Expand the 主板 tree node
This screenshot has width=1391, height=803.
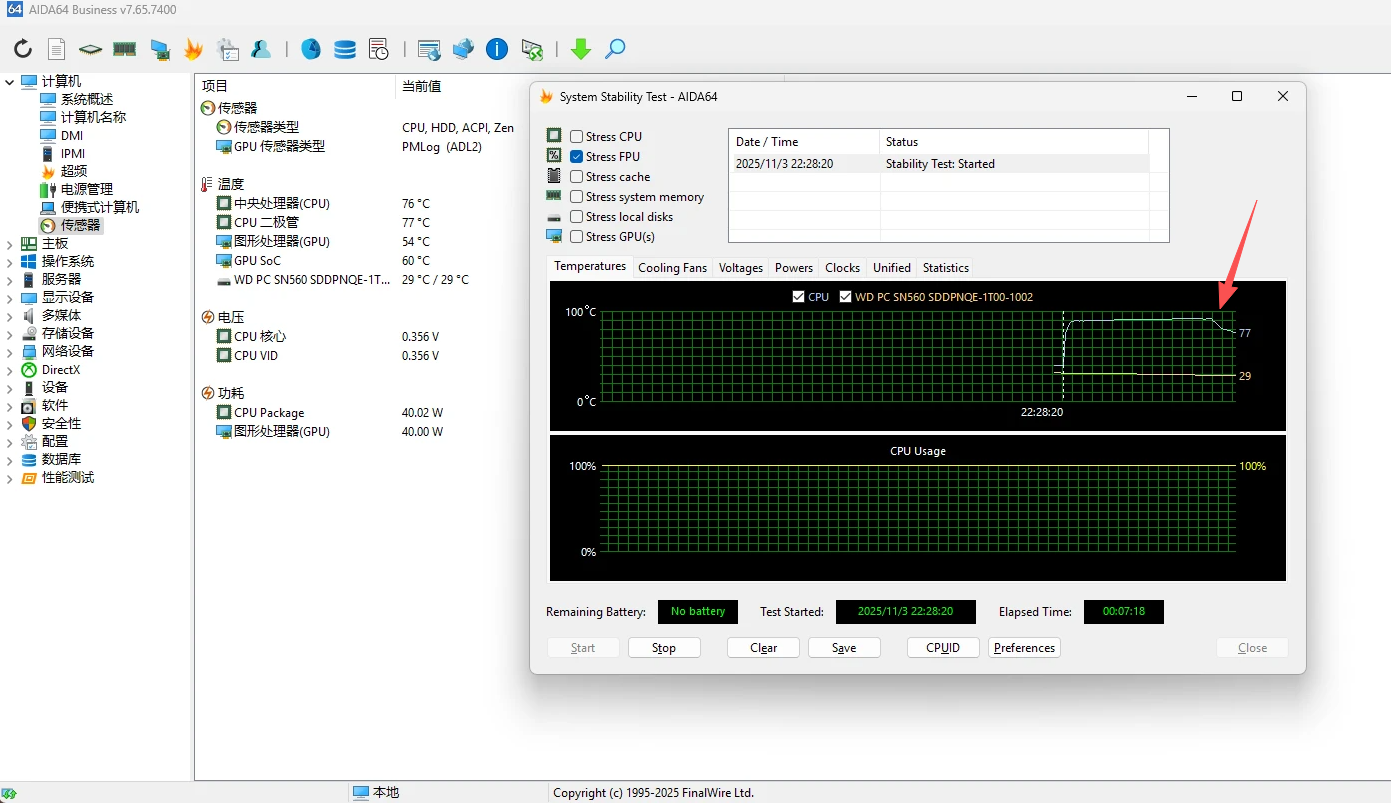[x=10, y=244]
